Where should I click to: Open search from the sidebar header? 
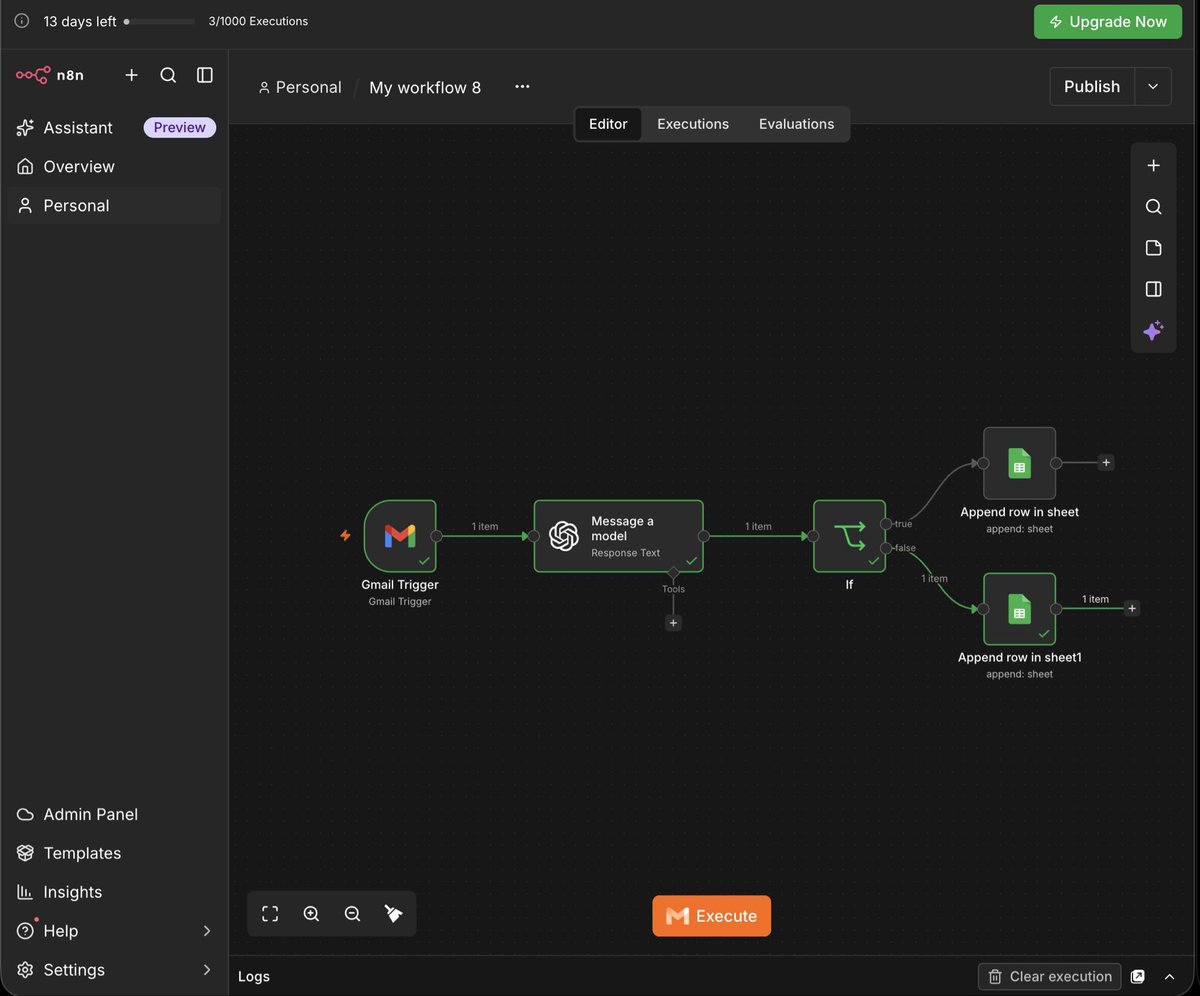[168, 75]
